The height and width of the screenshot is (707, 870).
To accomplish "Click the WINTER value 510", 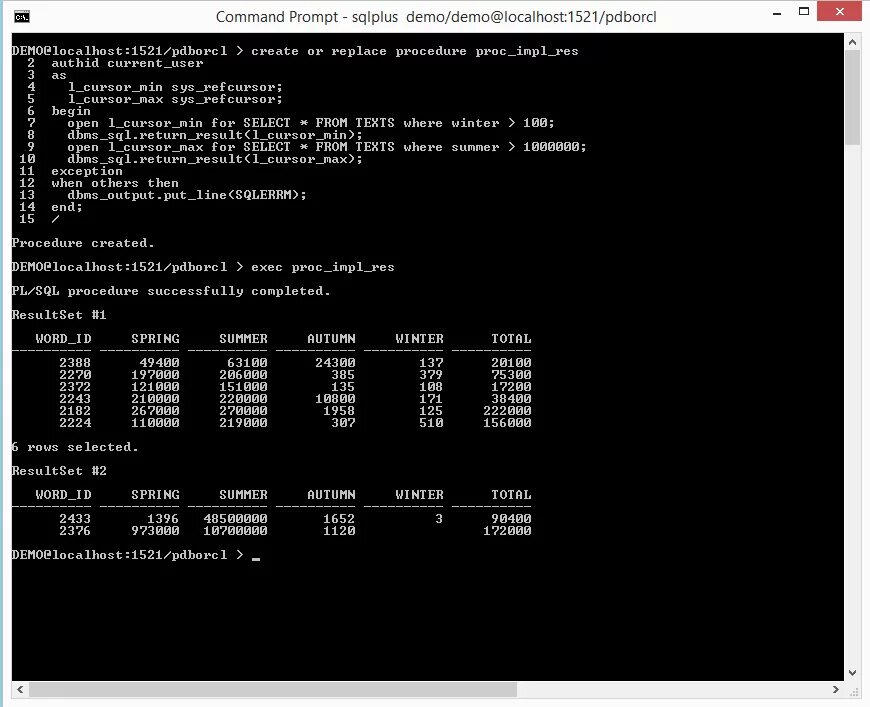I will tap(431, 422).
